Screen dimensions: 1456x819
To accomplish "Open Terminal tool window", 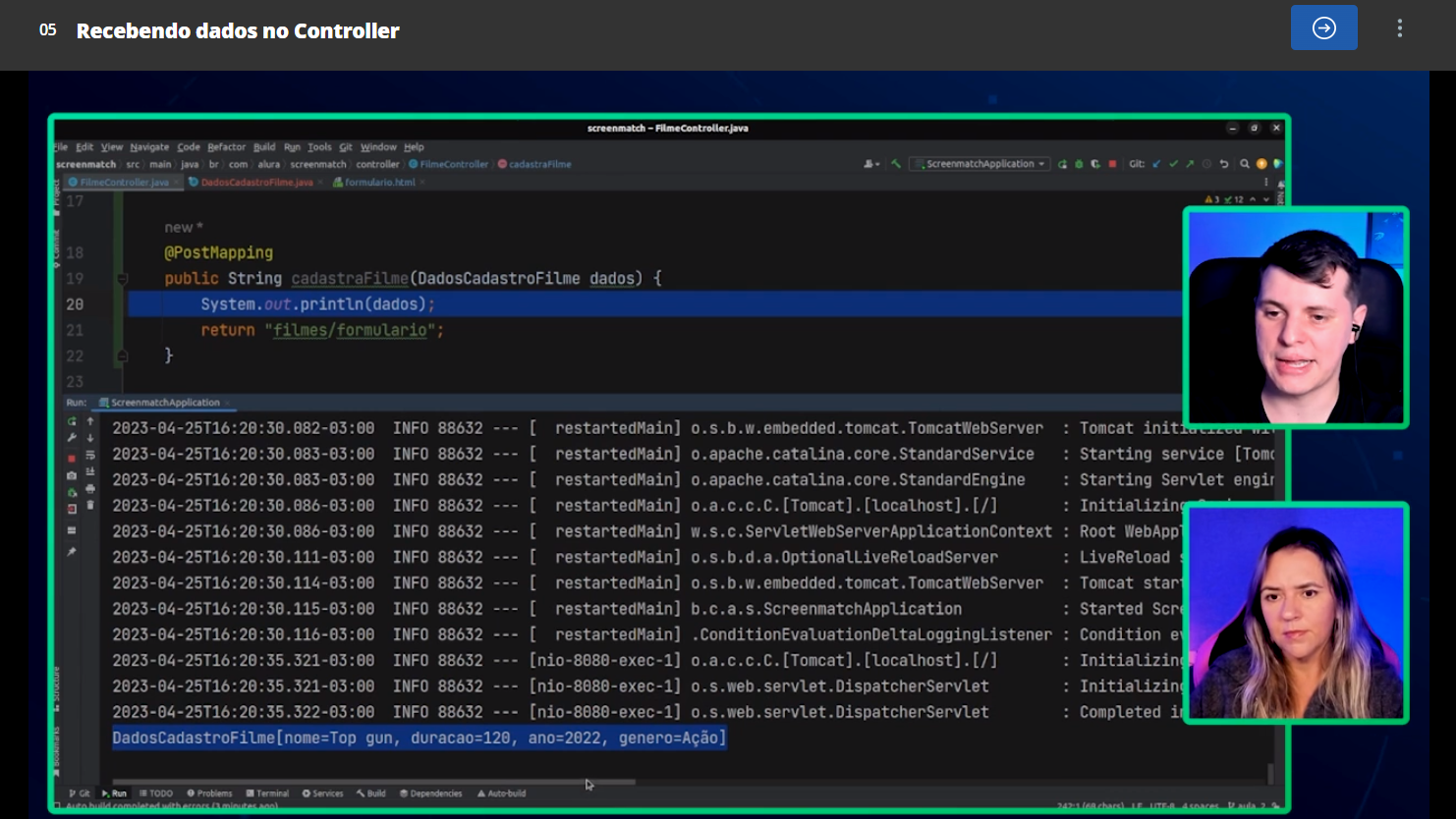I will click(267, 793).
